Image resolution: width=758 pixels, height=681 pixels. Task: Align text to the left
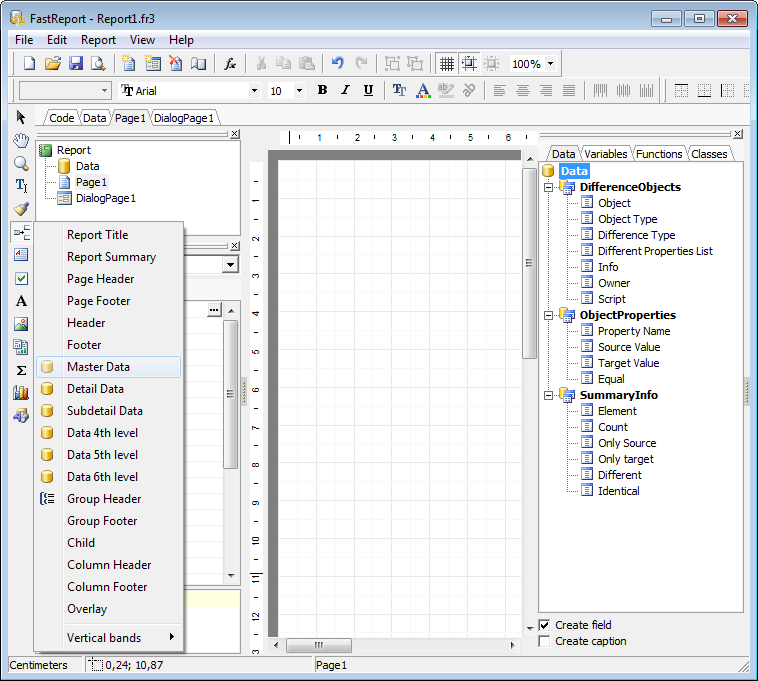499,90
